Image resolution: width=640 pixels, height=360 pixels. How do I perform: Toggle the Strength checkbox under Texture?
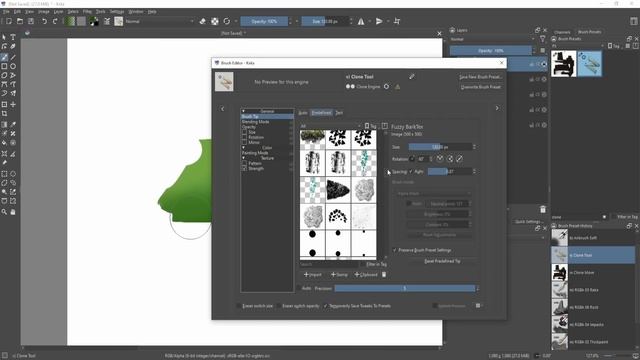244,169
